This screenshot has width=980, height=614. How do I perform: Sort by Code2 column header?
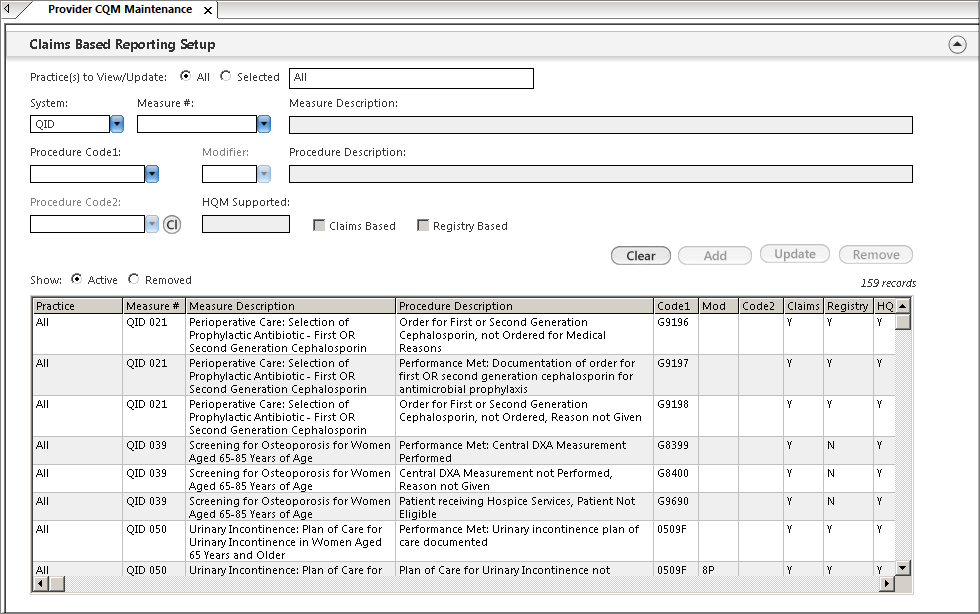pos(761,306)
